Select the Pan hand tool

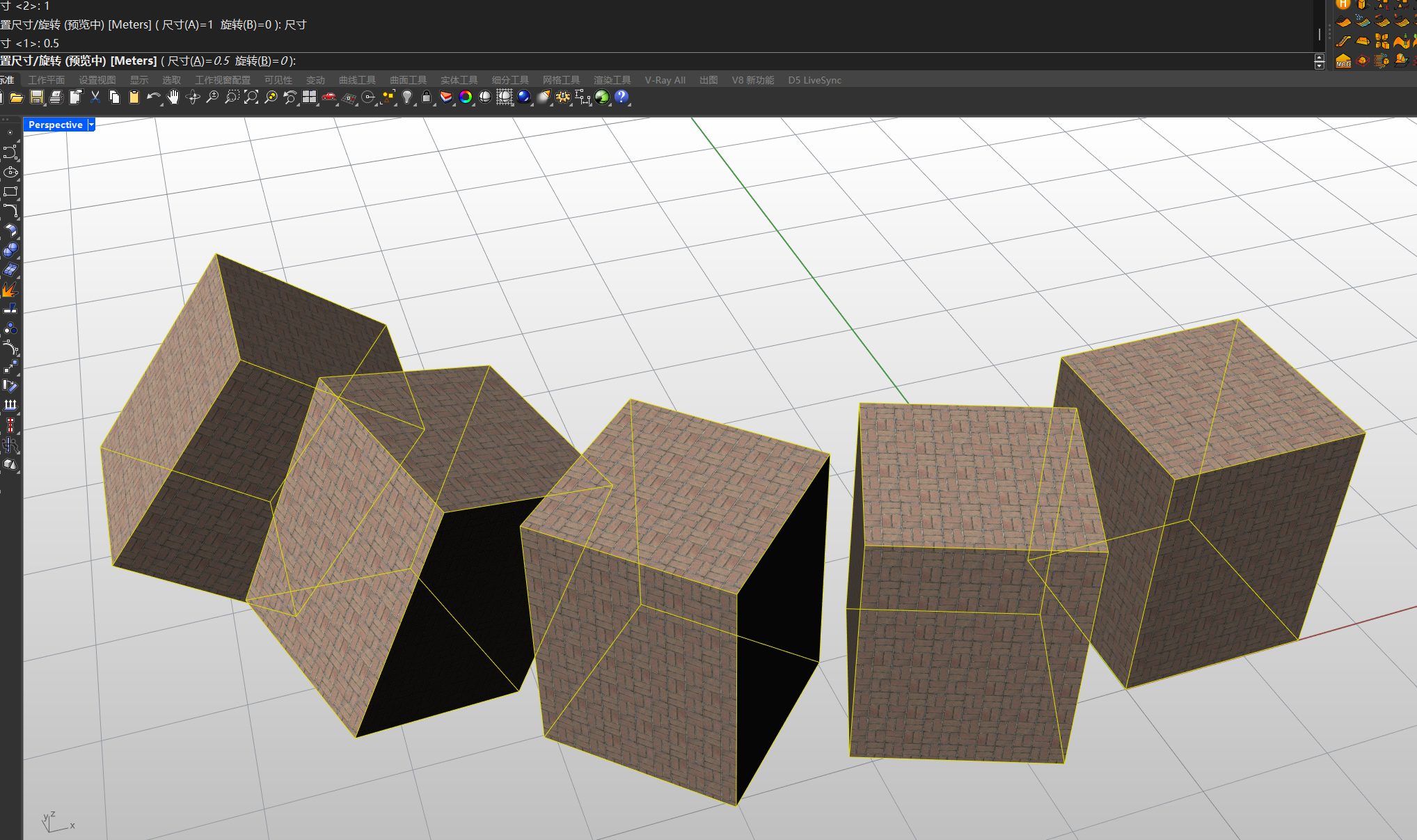173,97
